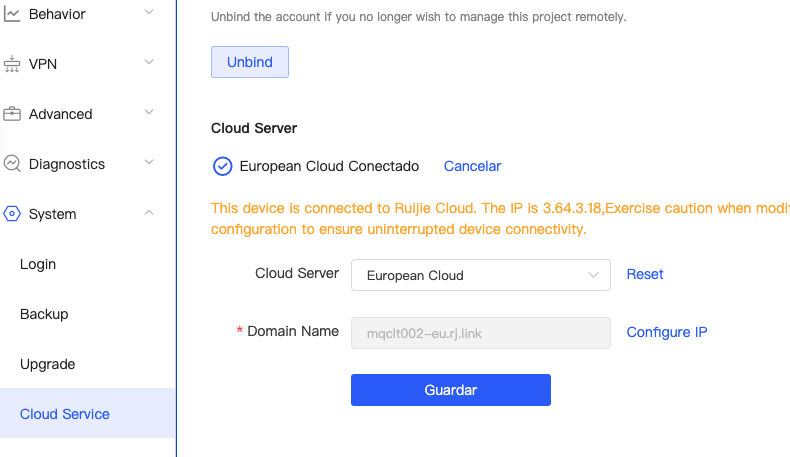The width and height of the screenshot is (790, 457).
Task: Open the Configure IP link
Action: [x=667, y=332]
